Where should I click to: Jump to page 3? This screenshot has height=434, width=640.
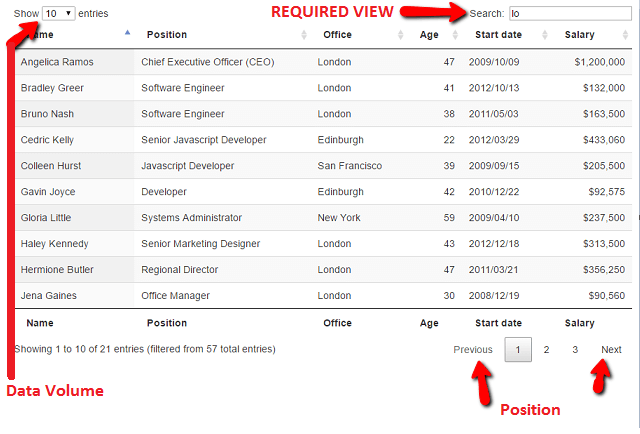pos(575,350)
